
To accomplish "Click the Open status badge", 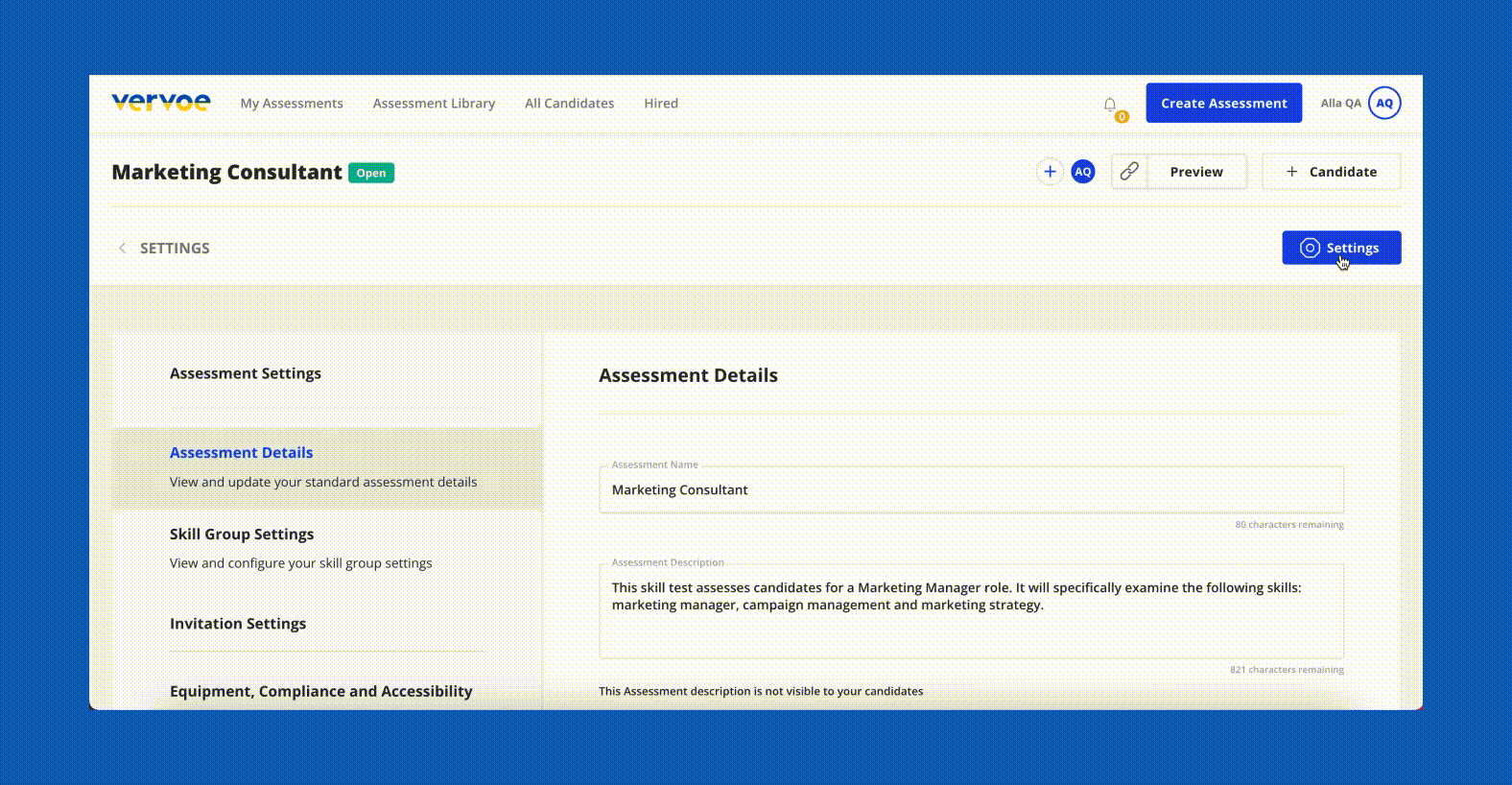I will pyautogui.click(x=371, y=173).
